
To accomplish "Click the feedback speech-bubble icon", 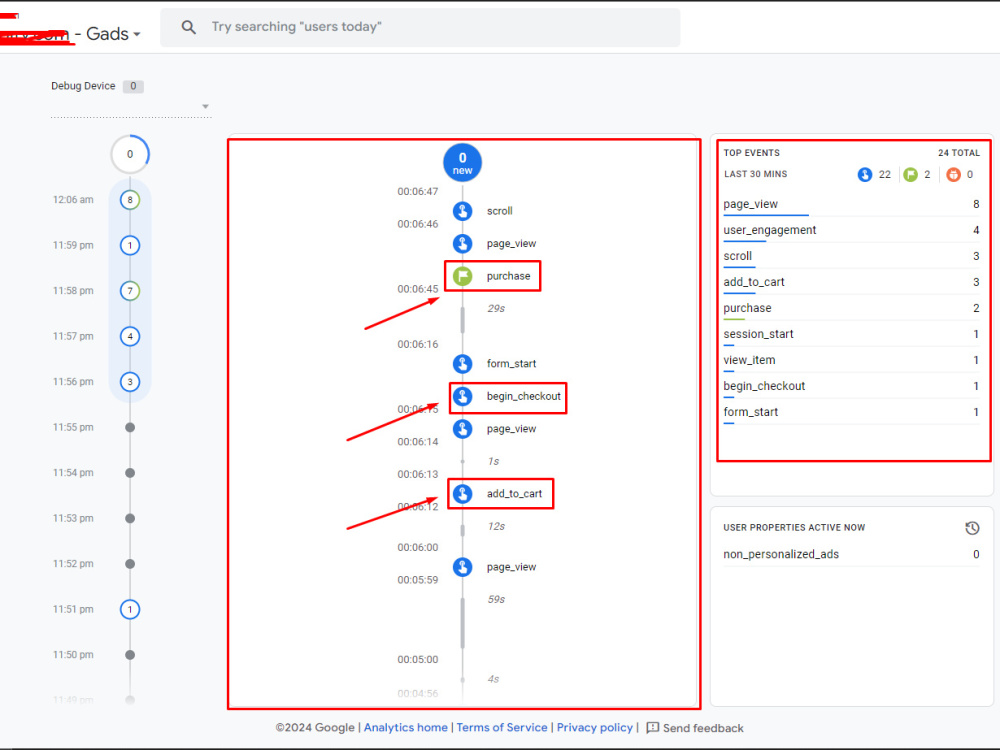I will click(x=652, y=728).
